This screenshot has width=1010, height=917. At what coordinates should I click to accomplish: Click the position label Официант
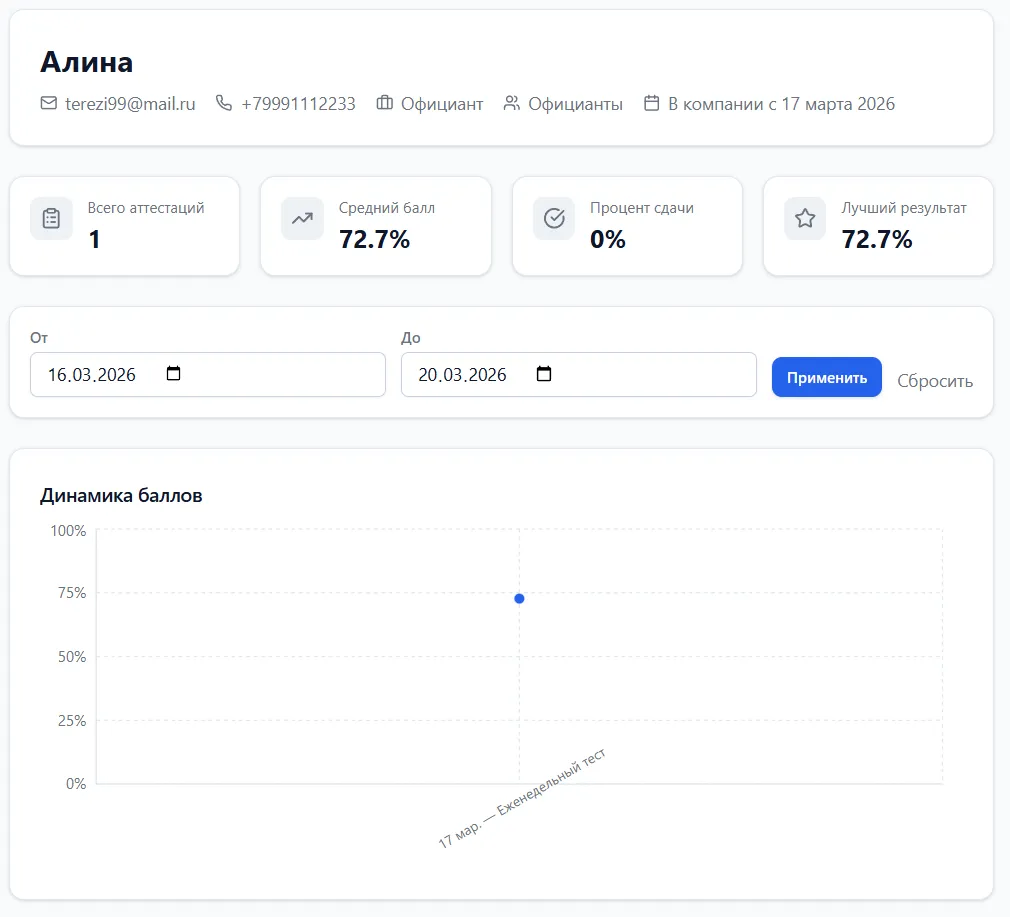click(442, 104)
